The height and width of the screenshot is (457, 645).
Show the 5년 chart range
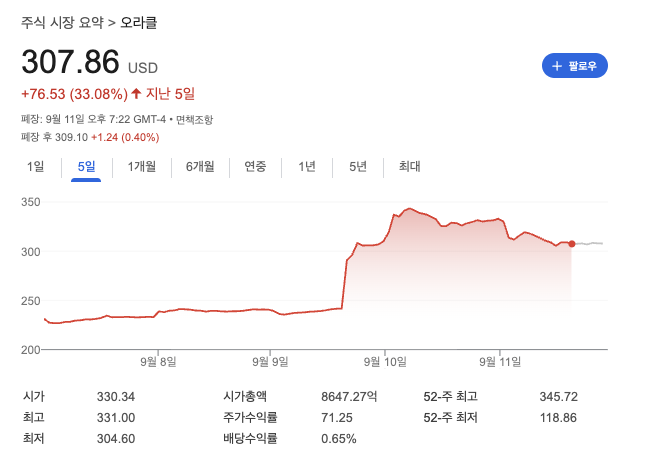358,167
